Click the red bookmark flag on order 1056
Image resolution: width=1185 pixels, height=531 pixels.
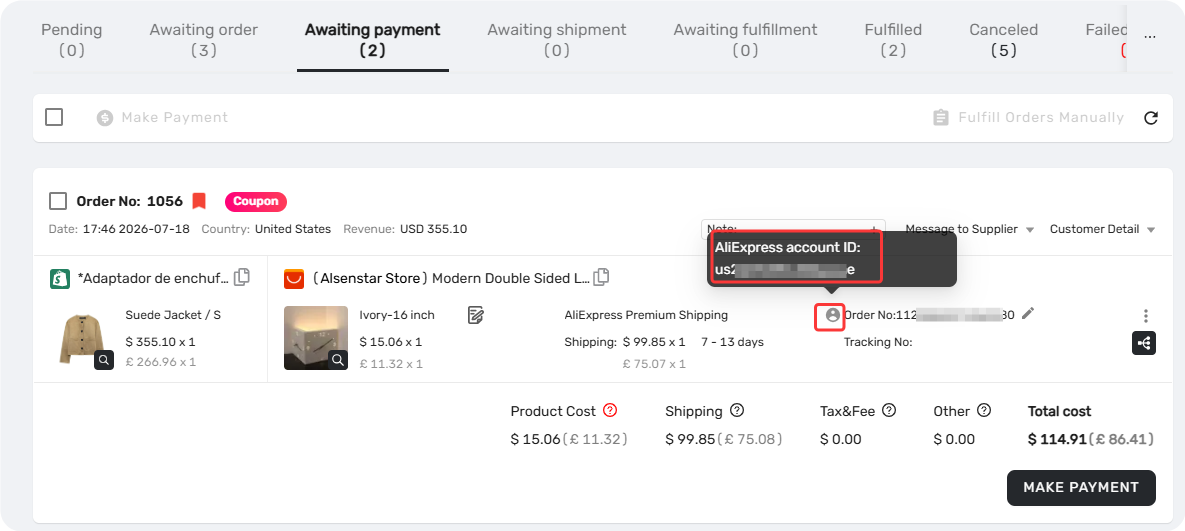[x=199, y=201]
